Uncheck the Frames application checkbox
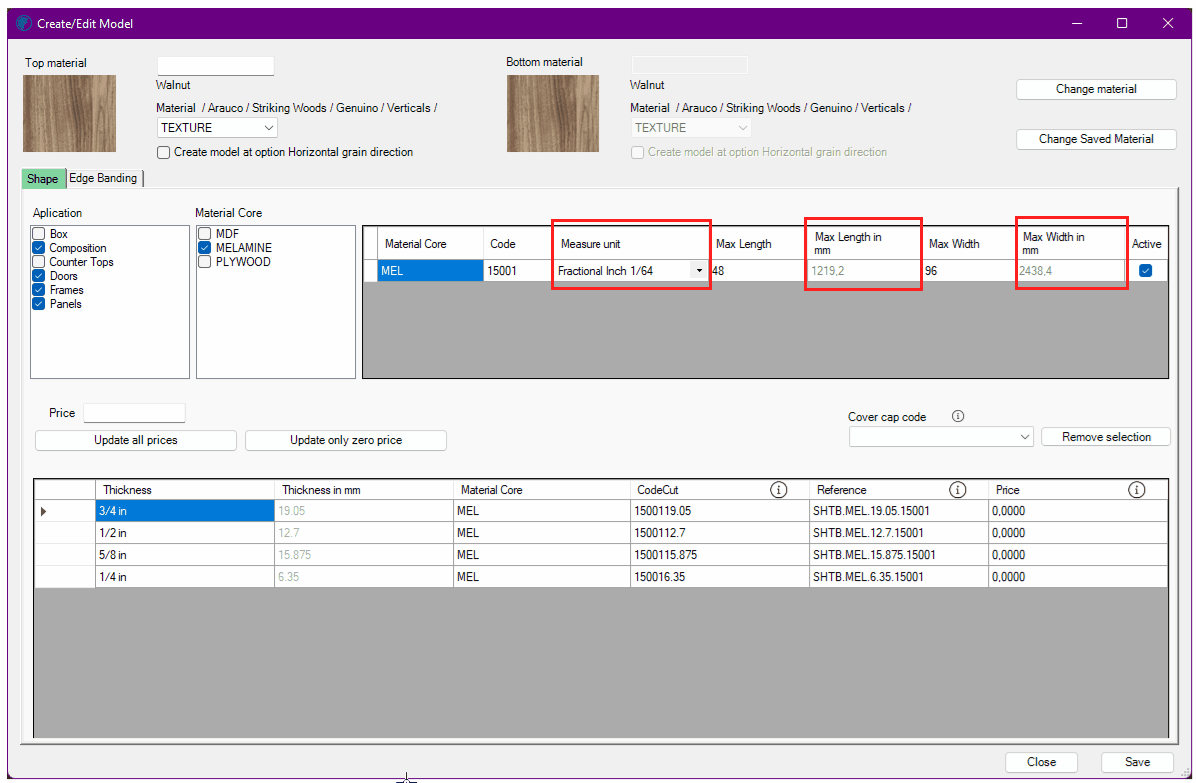Image resolution: width=1196 pixels, height=783 pixels. 39,290
